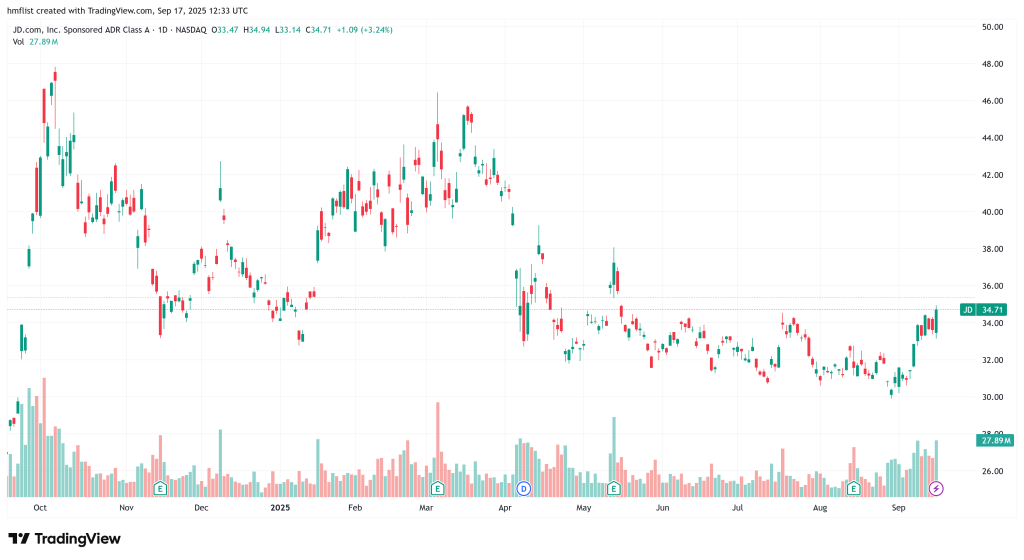Click the green 27.89M volume axis label
This screenshot has height=560, width=1024.
(x=995, y=440)
